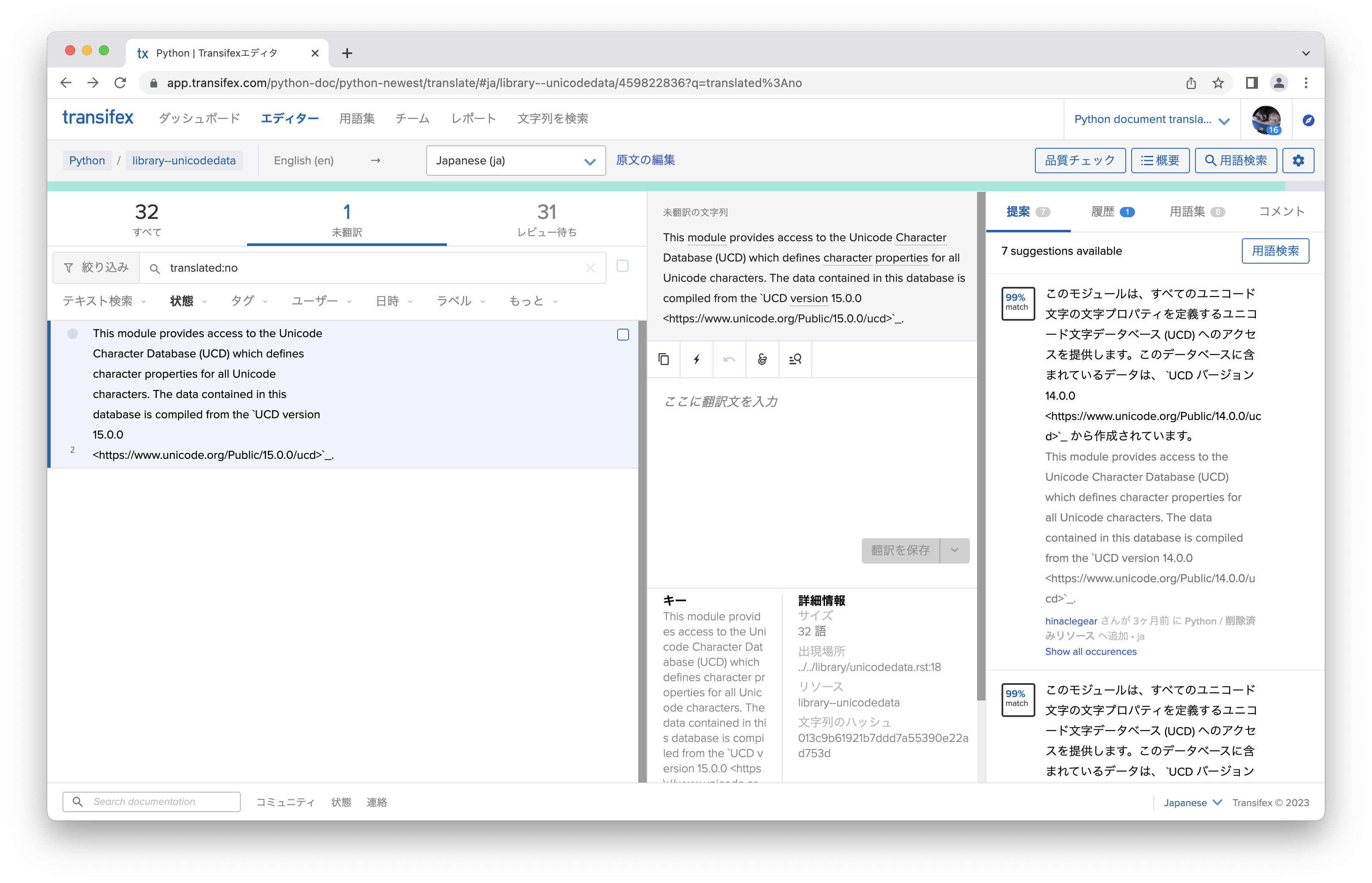Open the settings gear button
This screenshot has height=883, width=1372.
[x=1298, y=161]
